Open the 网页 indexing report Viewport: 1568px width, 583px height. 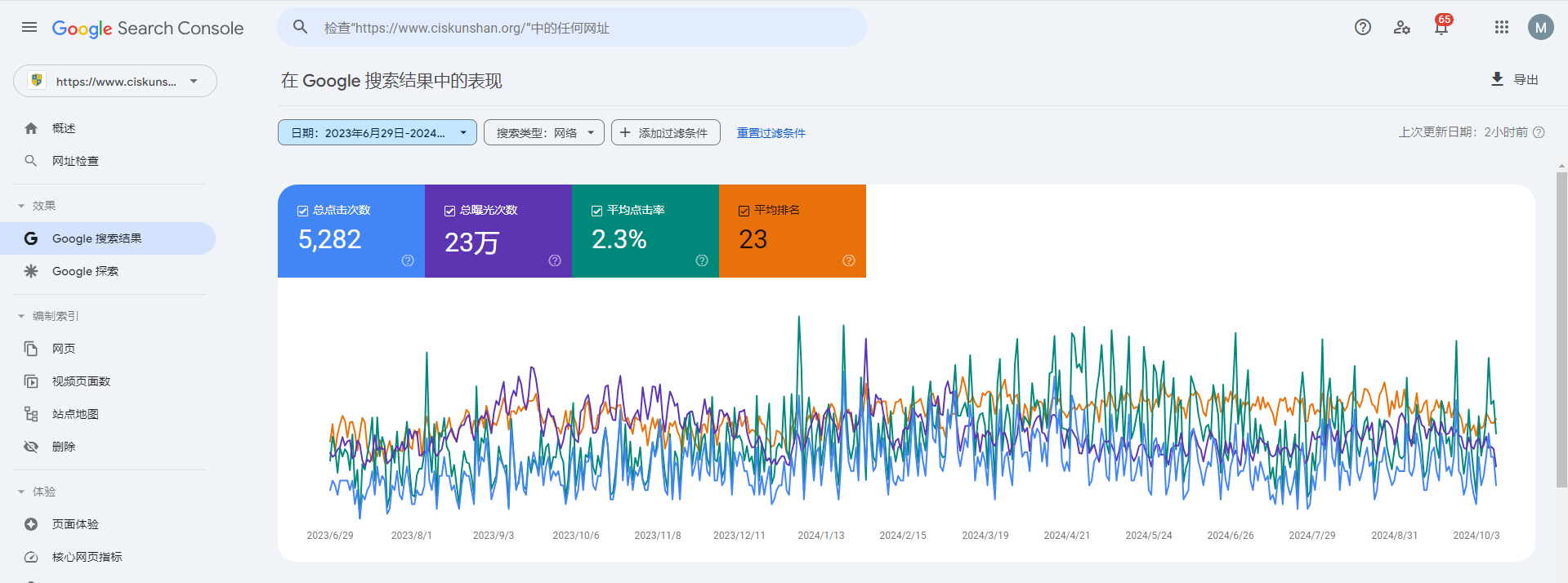(x=108, y=349)
